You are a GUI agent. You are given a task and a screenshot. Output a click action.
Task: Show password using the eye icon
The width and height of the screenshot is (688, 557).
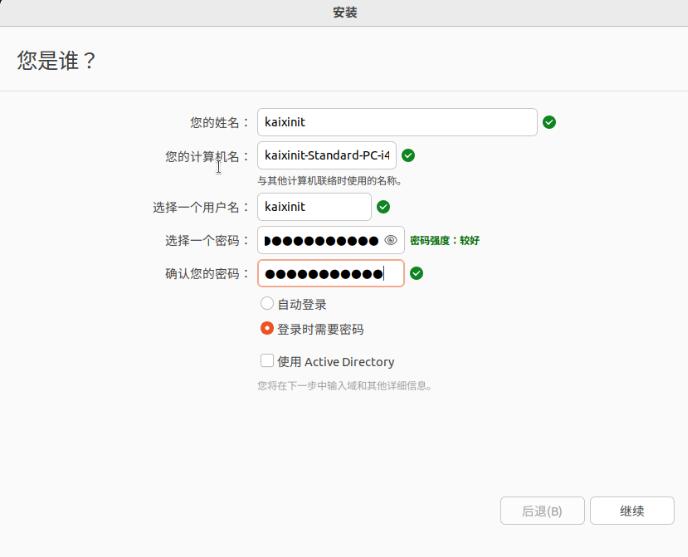[x=391, y=240]
